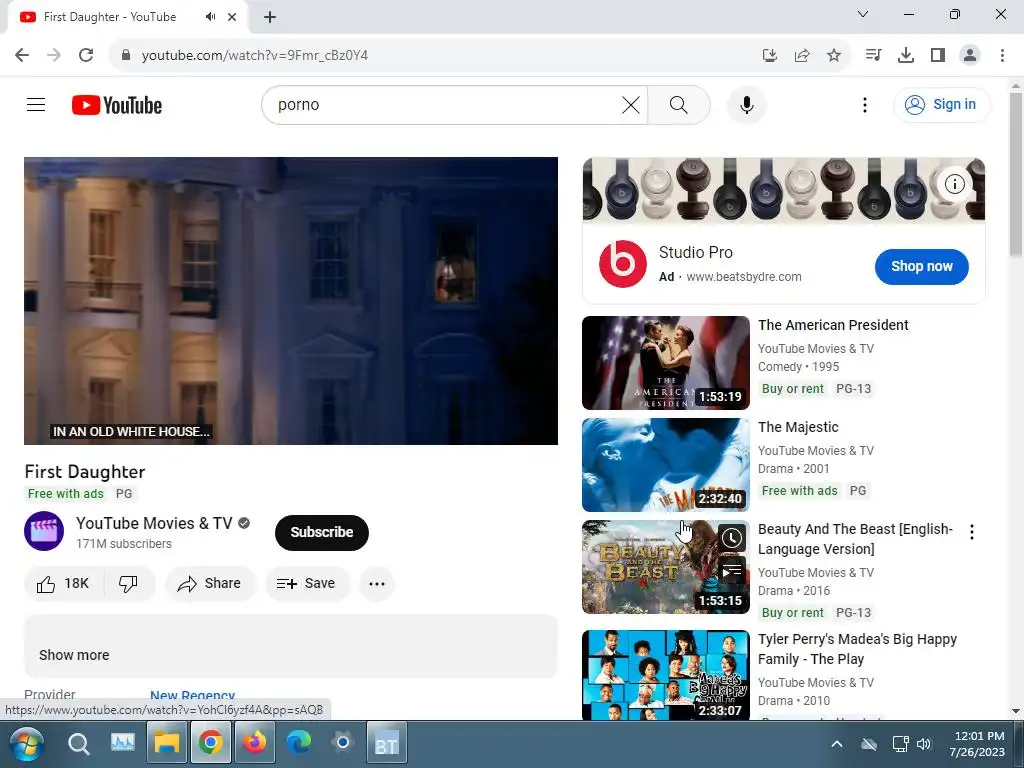Image resolution: width=1024 pixels, height=768 pixels.
Task: Open taskbar search magnifier
Action: (78, 744)
